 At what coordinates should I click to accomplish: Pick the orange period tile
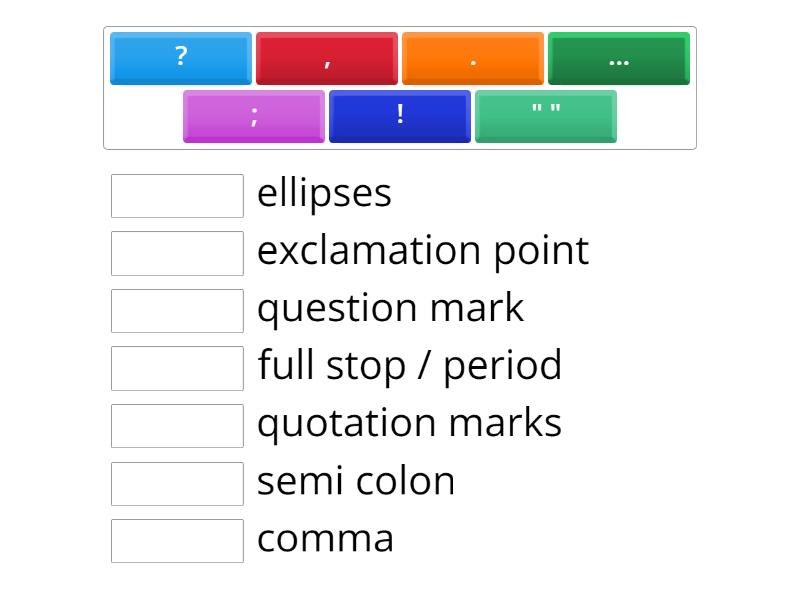tap(473, 58)
